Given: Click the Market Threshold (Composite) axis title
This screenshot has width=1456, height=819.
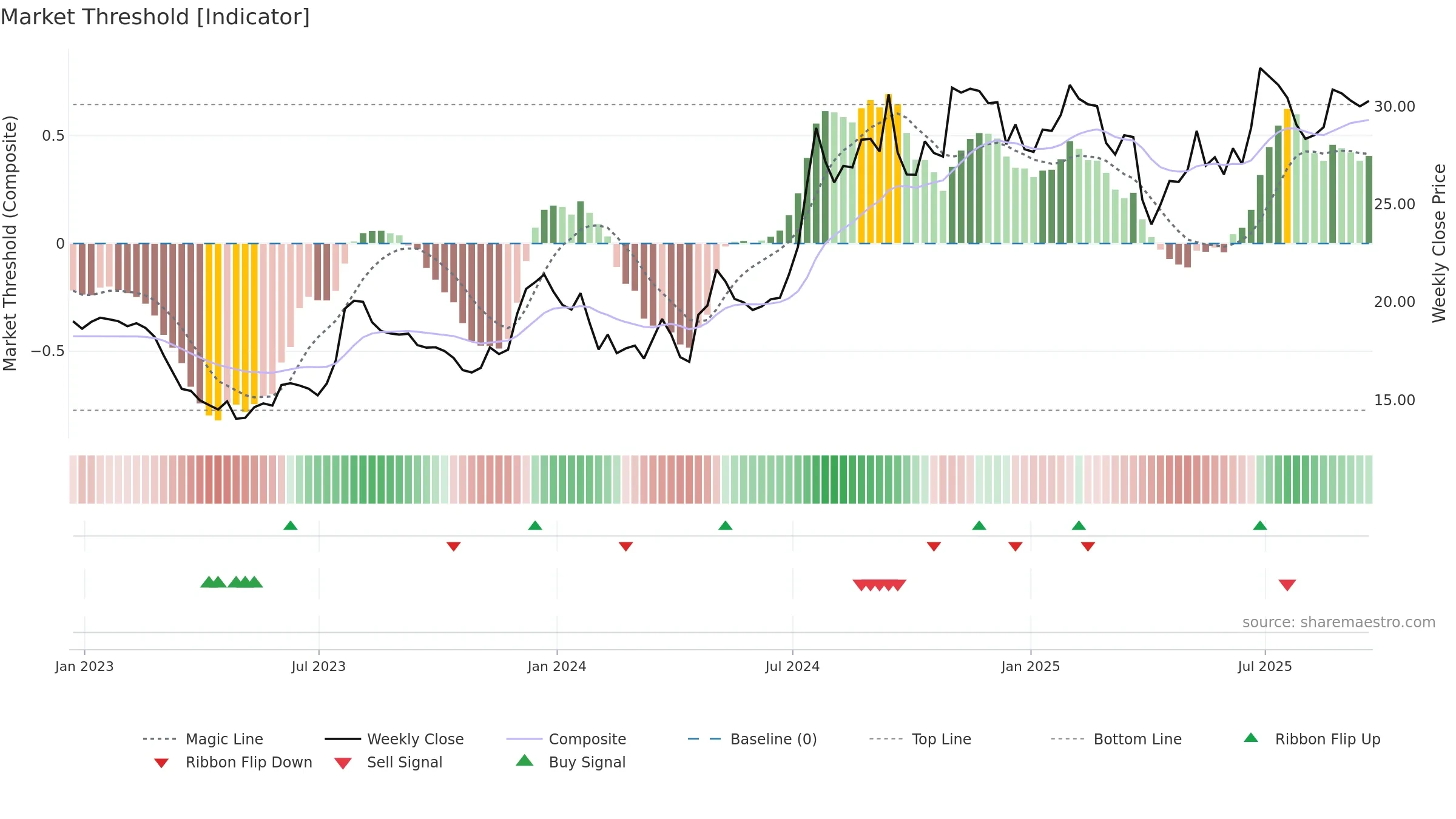Looking at the screenshot, I should pos(10,243).
